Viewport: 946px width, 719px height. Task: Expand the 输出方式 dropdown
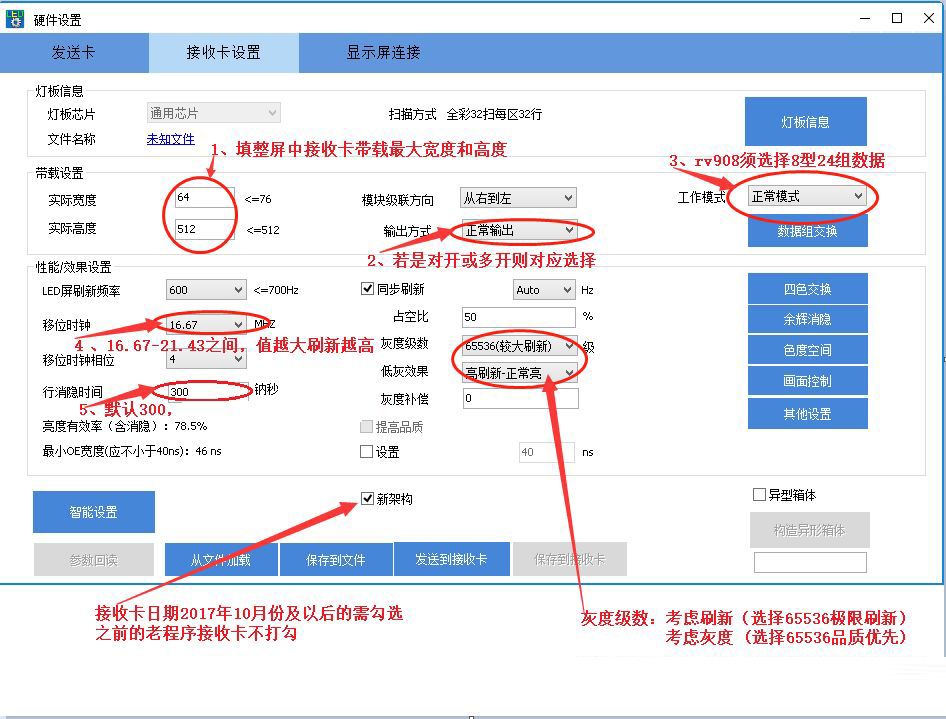519,230
